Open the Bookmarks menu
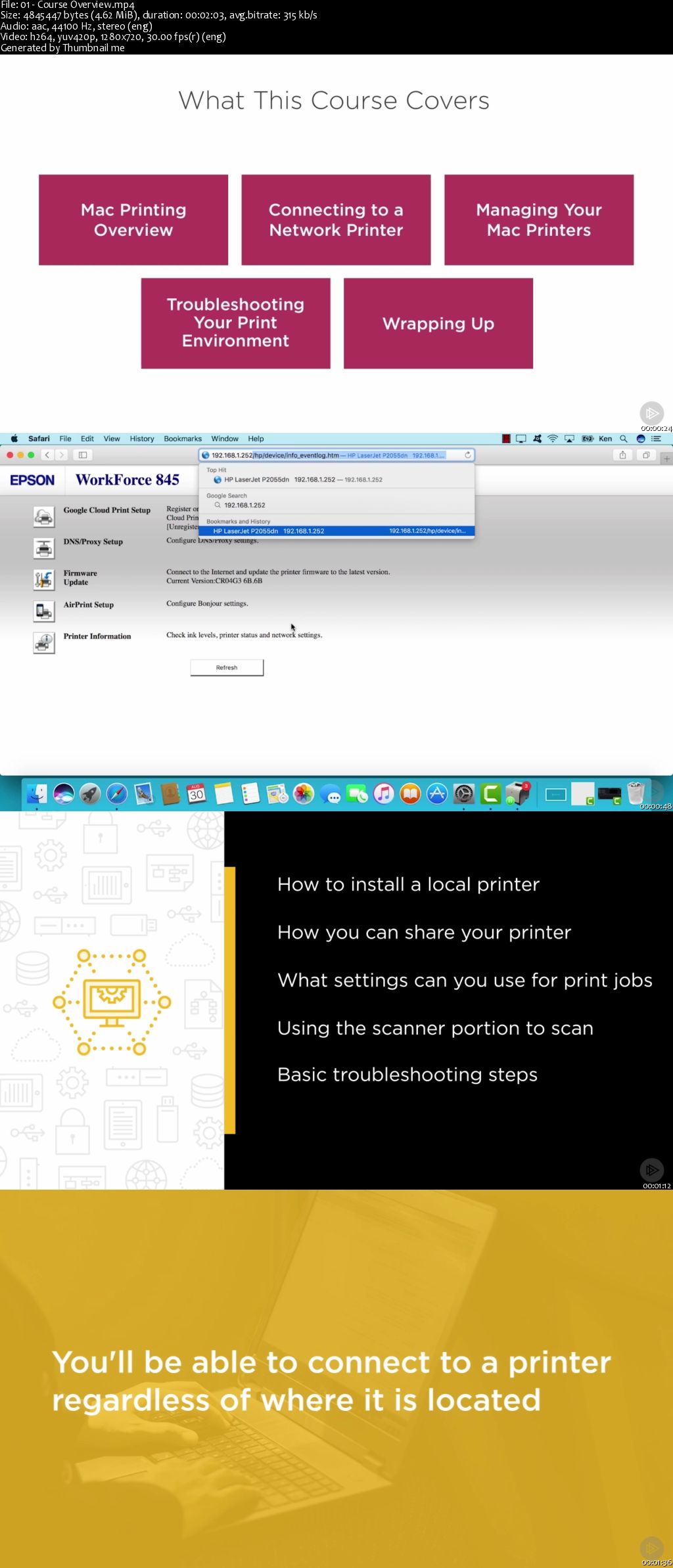 [183, 439]
